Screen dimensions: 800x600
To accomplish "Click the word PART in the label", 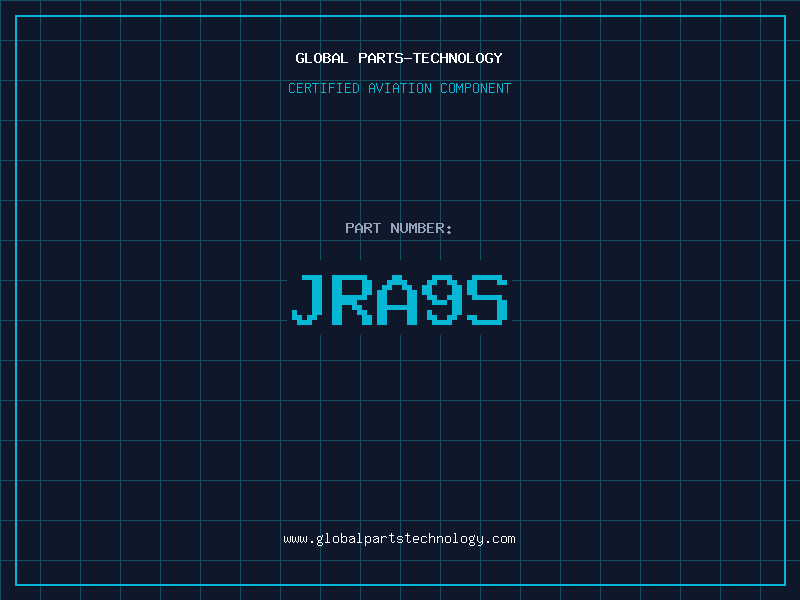I will [363, 228].
